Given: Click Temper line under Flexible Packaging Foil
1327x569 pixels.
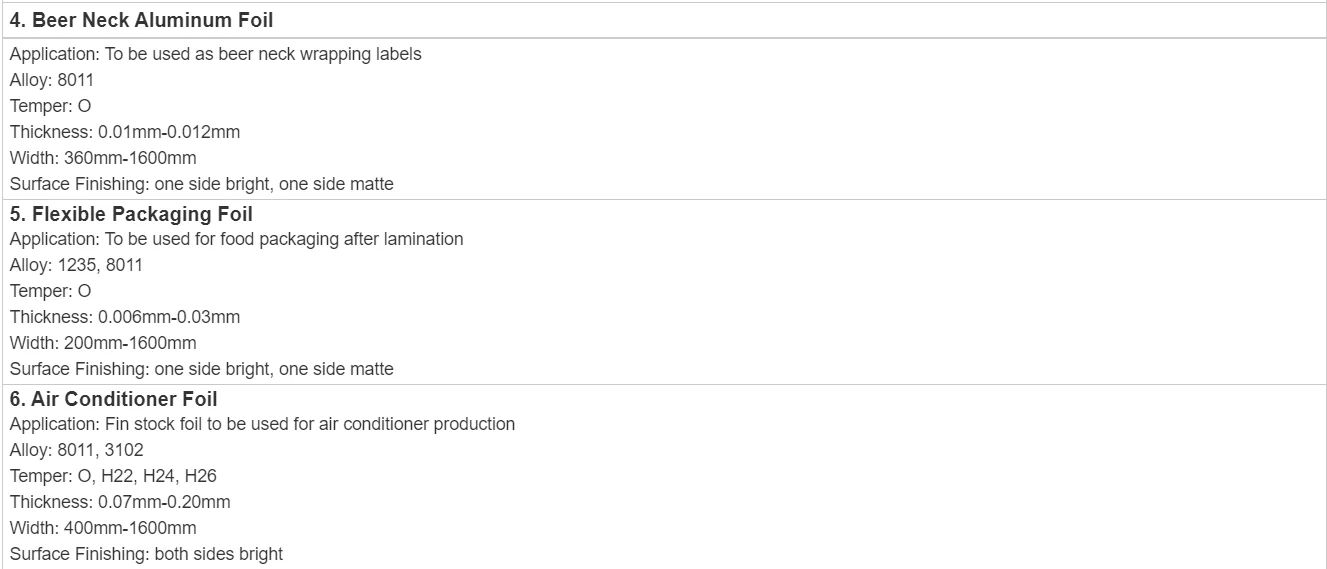Looking at the screenshot, I should coord(50,291).
